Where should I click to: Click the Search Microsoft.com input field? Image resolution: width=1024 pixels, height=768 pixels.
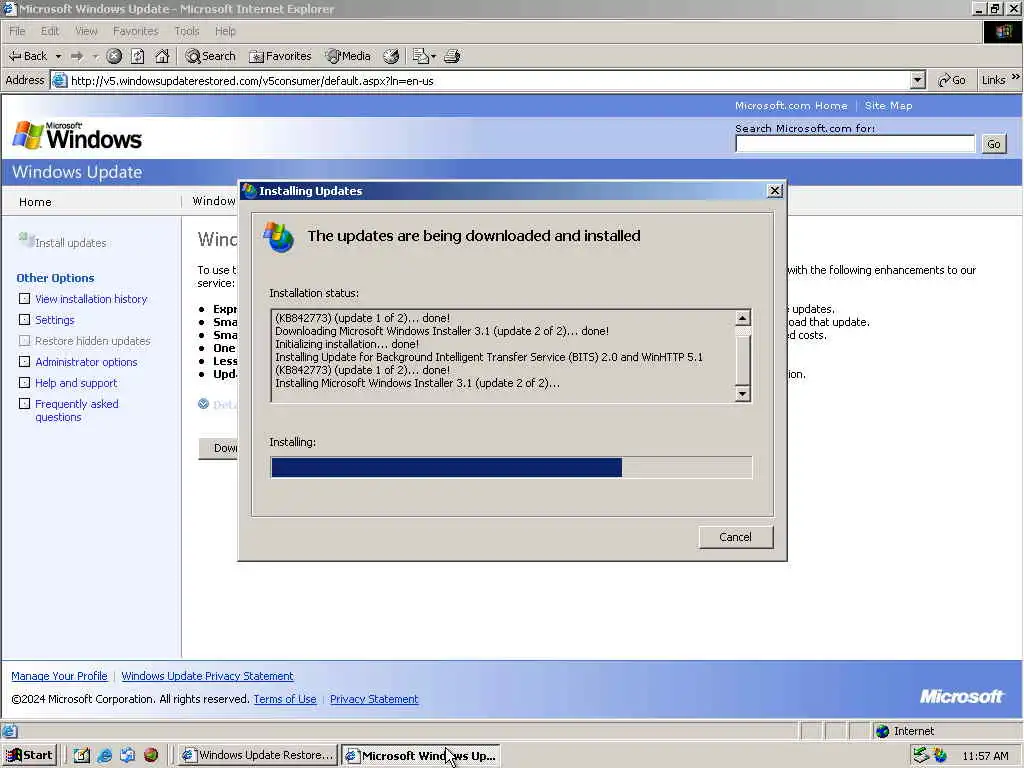point(855,144)
